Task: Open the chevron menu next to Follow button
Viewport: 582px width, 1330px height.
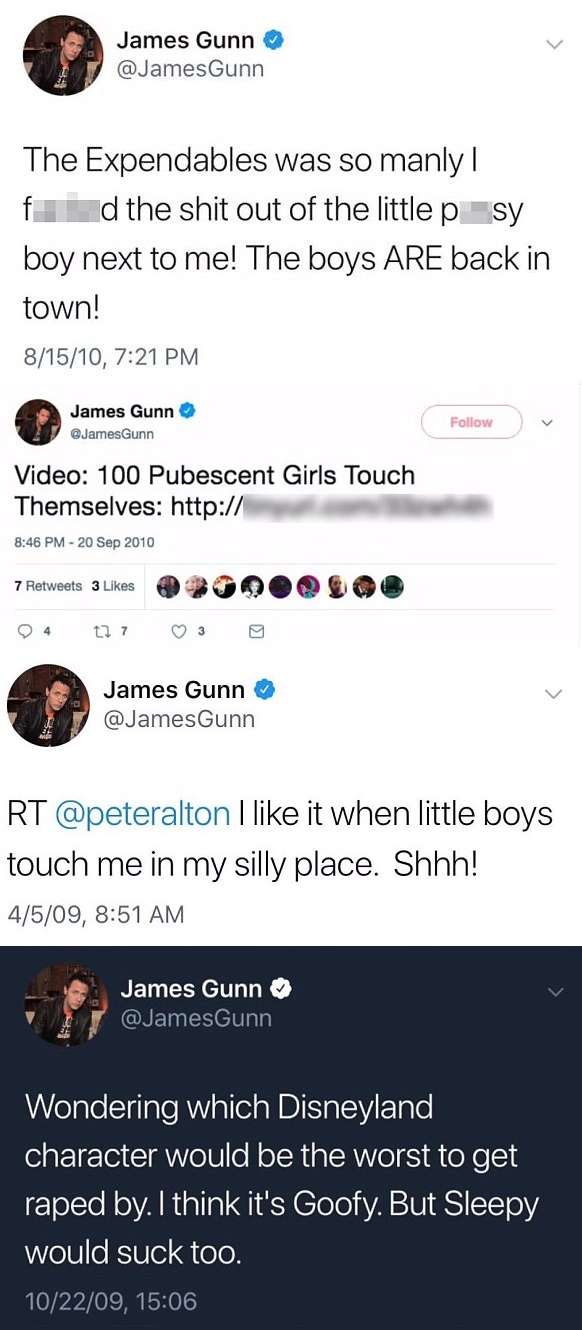Action: (x=547, y=422)
